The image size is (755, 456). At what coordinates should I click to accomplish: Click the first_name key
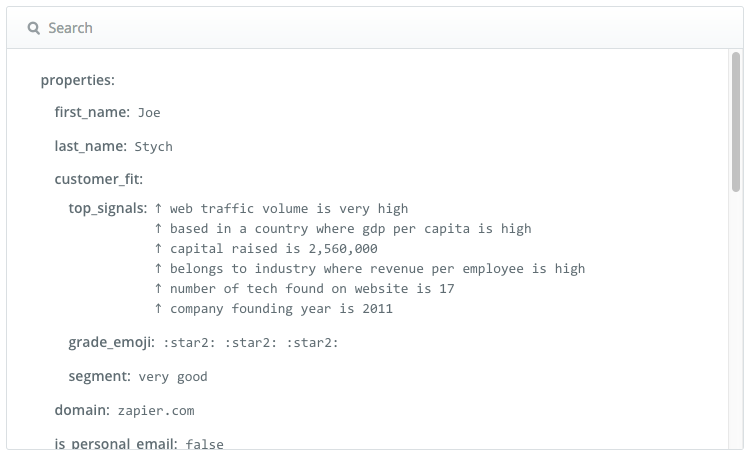coord(92,112)
